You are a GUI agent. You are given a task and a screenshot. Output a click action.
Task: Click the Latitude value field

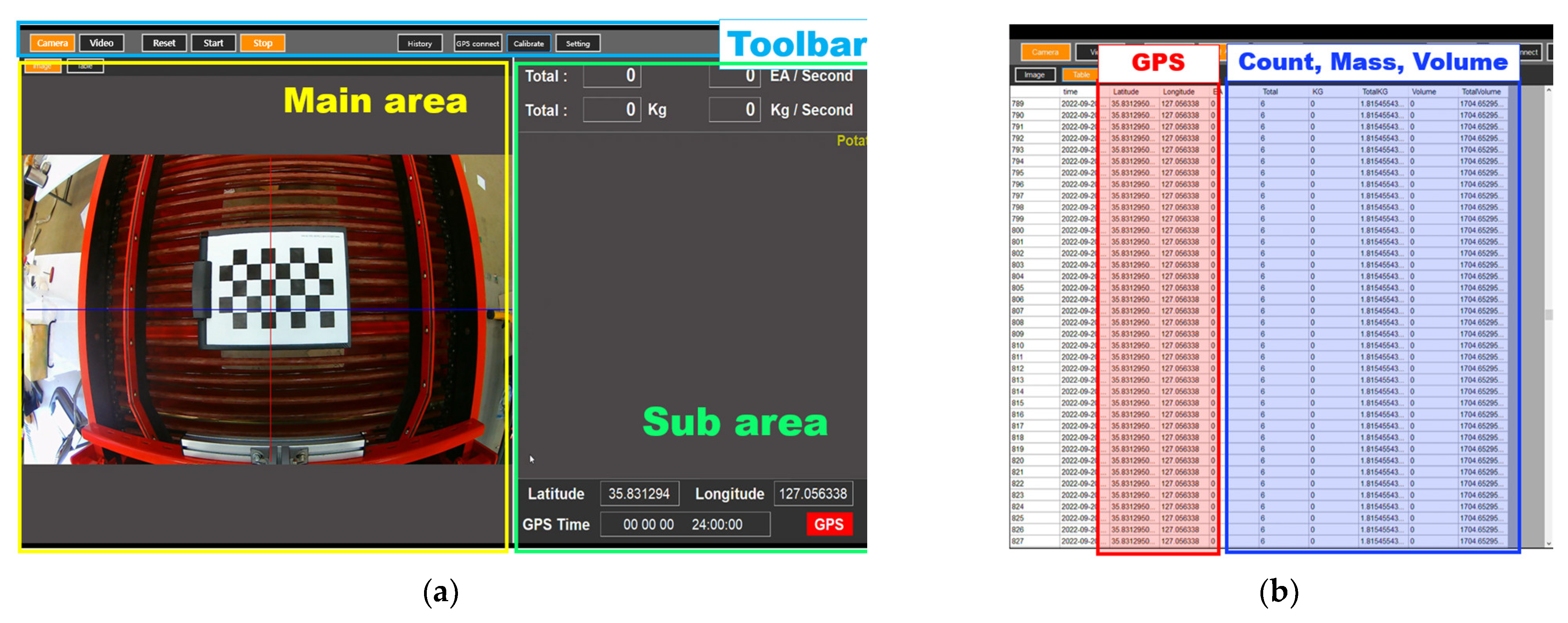639,494
